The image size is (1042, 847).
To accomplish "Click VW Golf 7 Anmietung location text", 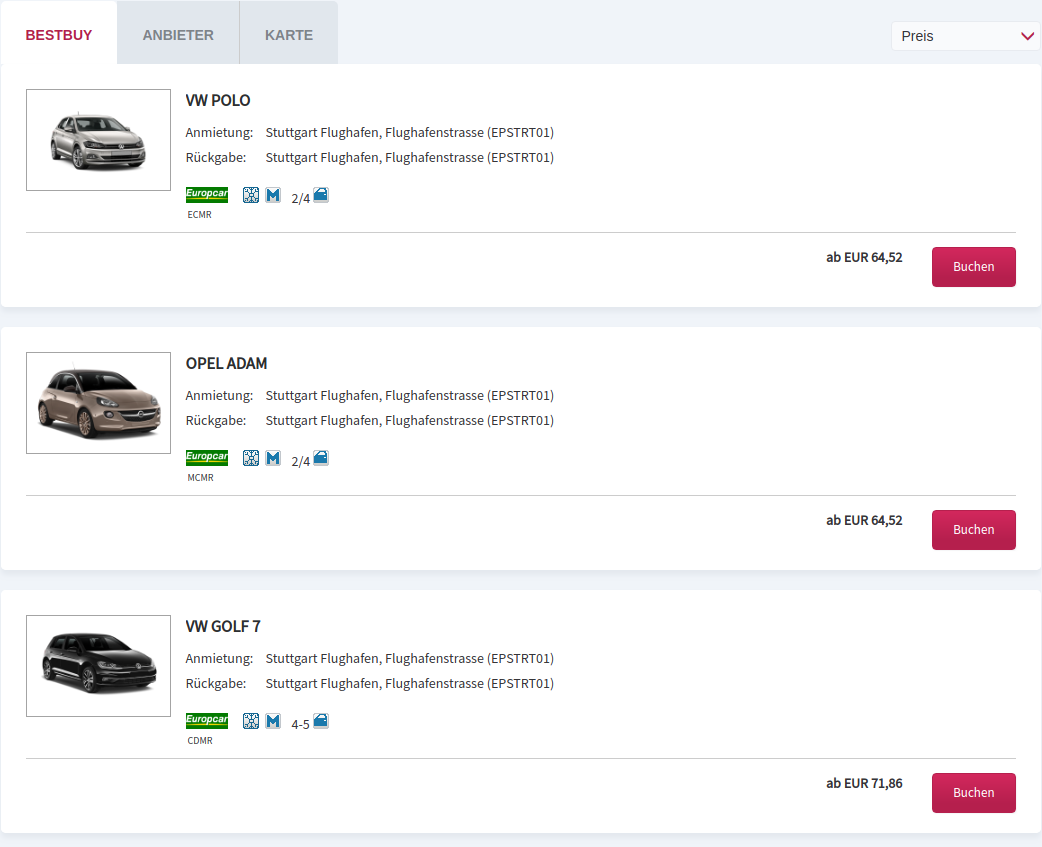I will [409, 659].
